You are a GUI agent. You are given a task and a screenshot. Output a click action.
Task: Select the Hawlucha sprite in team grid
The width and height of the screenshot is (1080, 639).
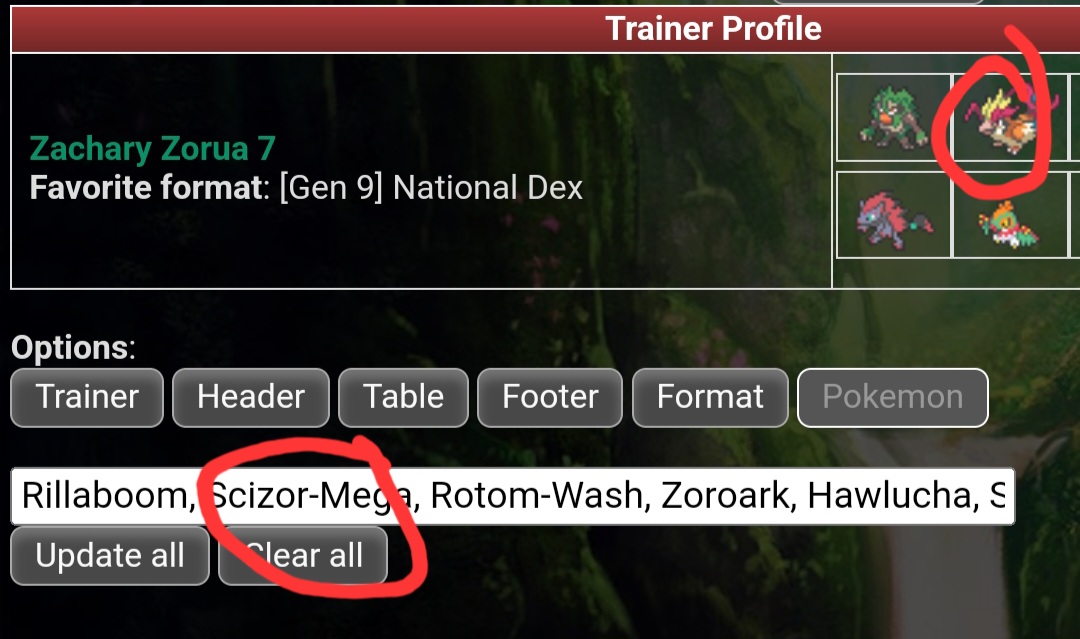click(x=1008, y=224)
